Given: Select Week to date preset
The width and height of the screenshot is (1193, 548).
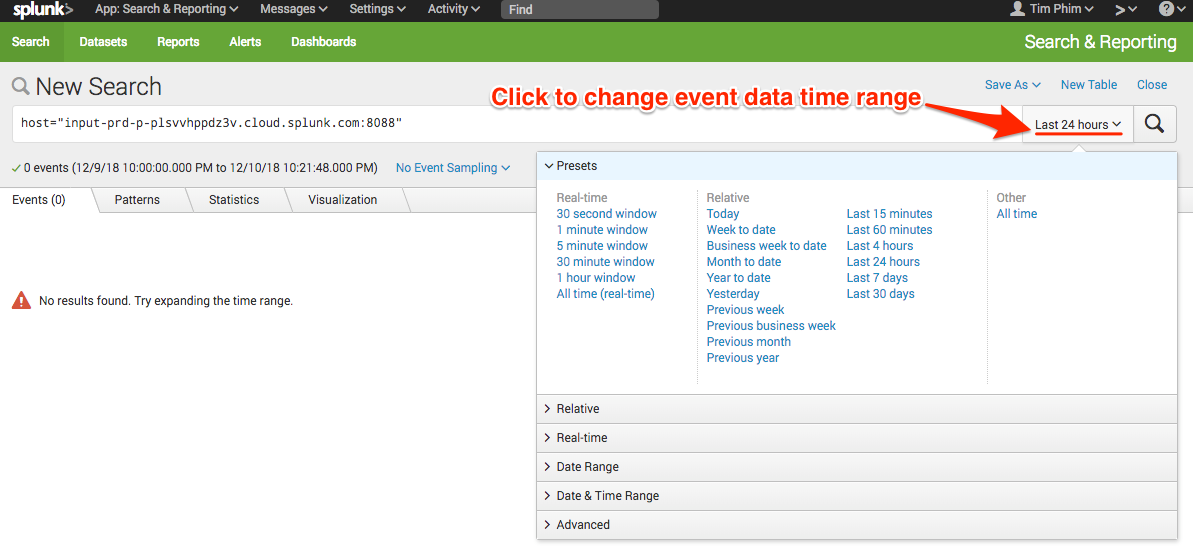Looking at the screenshot, I should click(x=741, y=230).
